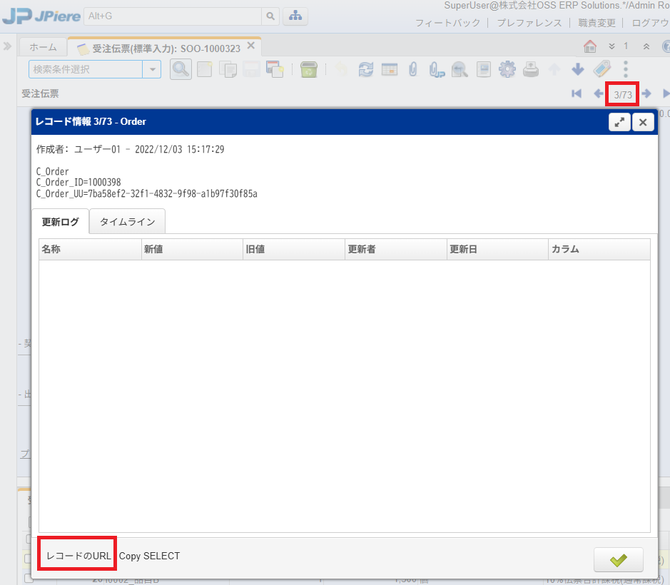Click the Parent Record up arrow
Viewport: 670px width, 585px height.
[554, 69]
